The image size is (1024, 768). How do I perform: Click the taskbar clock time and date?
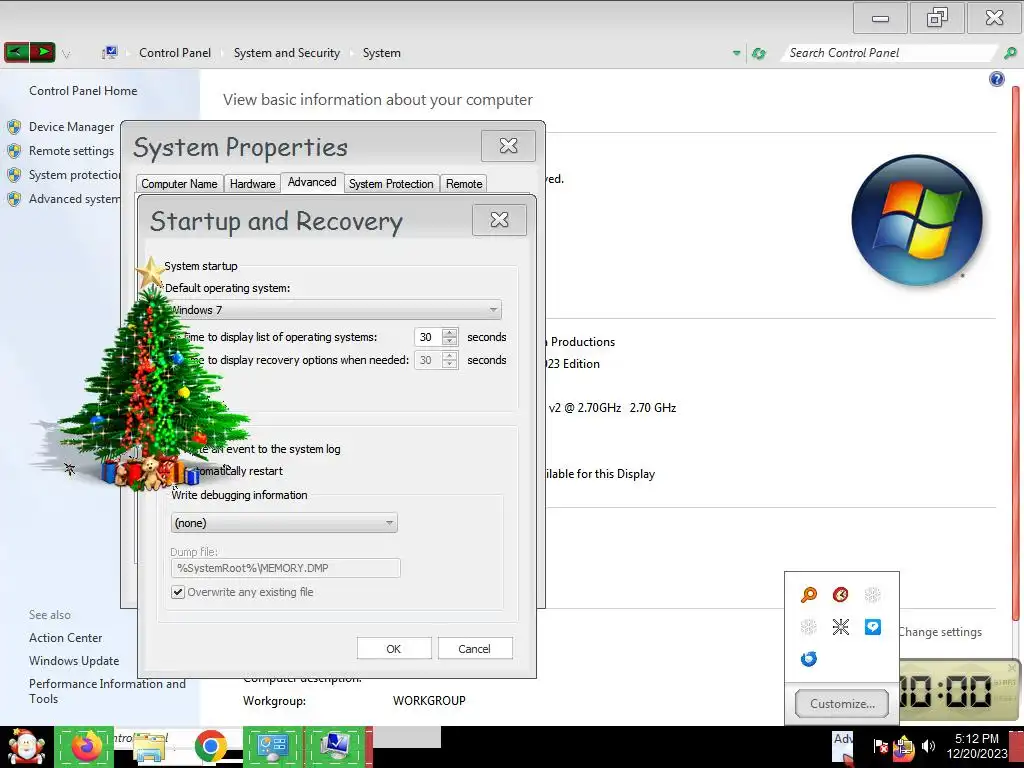point(977,746)
